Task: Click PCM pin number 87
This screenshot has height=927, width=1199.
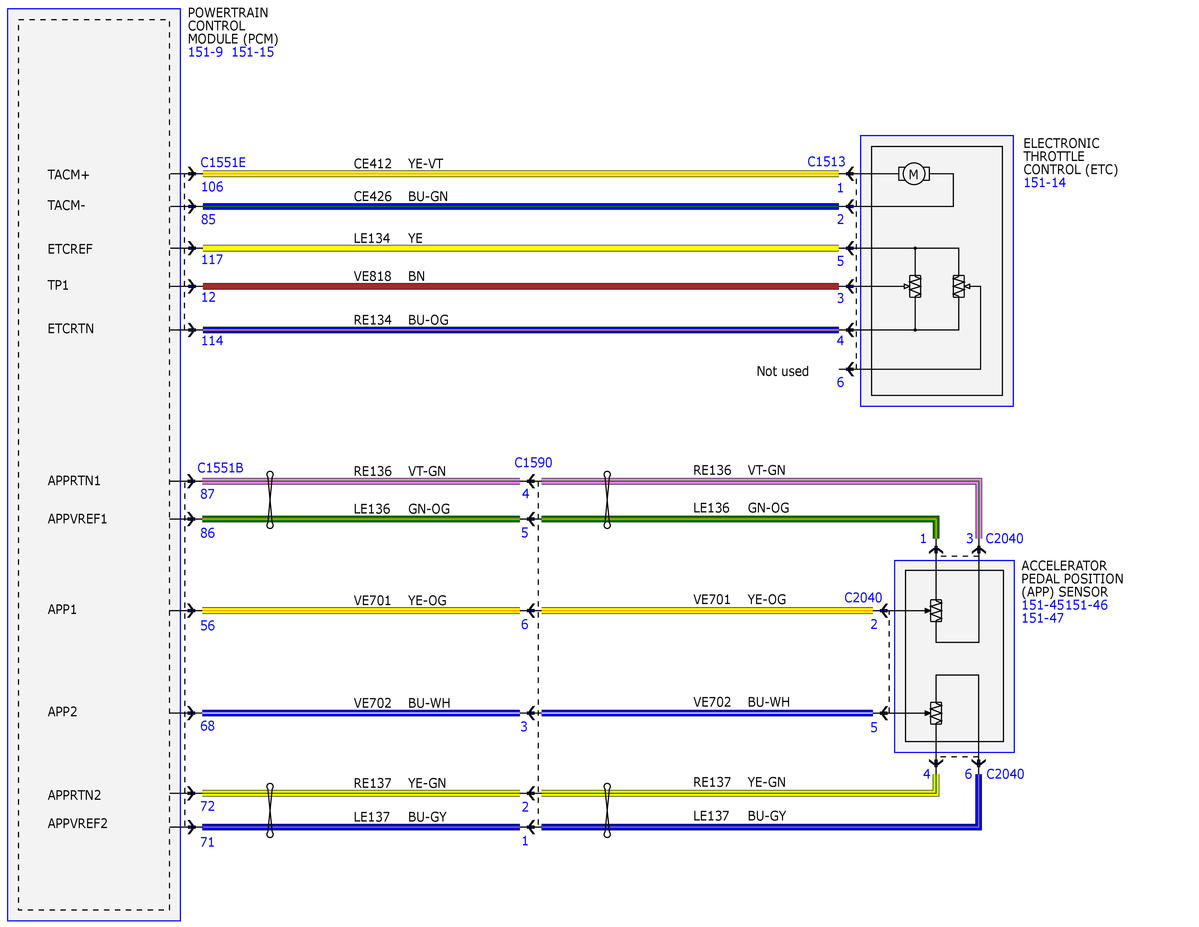Action: point(207,494)
